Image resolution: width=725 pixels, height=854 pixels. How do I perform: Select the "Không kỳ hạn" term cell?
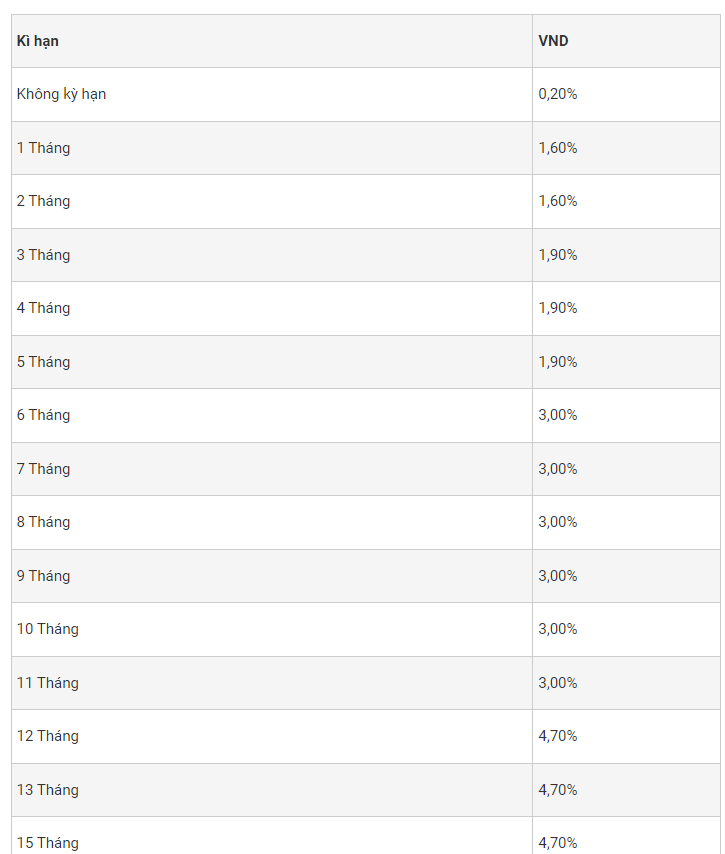click(x=61, y=94)
